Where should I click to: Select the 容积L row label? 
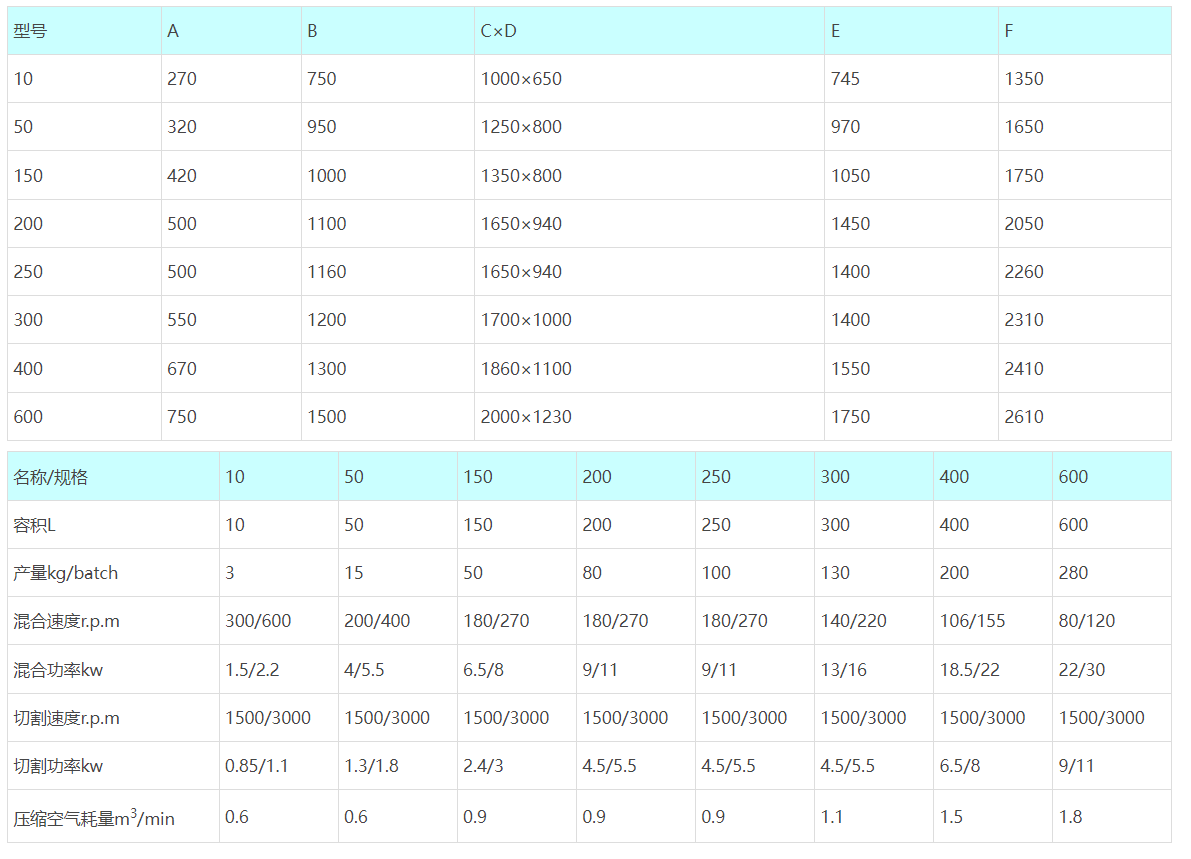point(35,525)
